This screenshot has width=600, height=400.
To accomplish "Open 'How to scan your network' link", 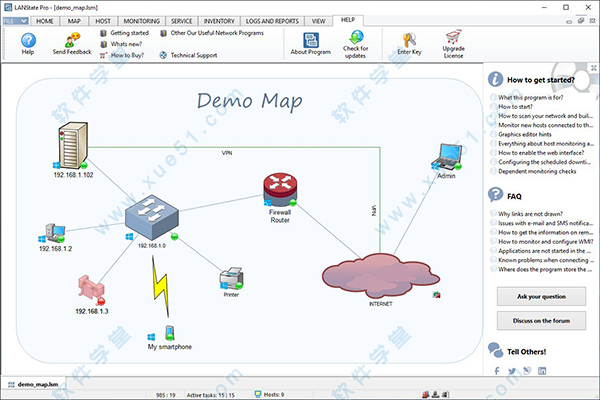I will click(545, 116).
